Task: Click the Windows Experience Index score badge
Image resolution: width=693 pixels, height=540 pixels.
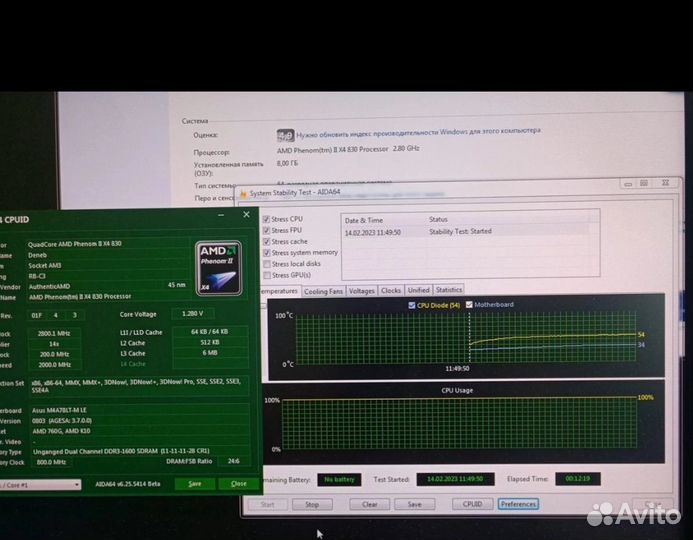Action: click(x=285, y=133)
